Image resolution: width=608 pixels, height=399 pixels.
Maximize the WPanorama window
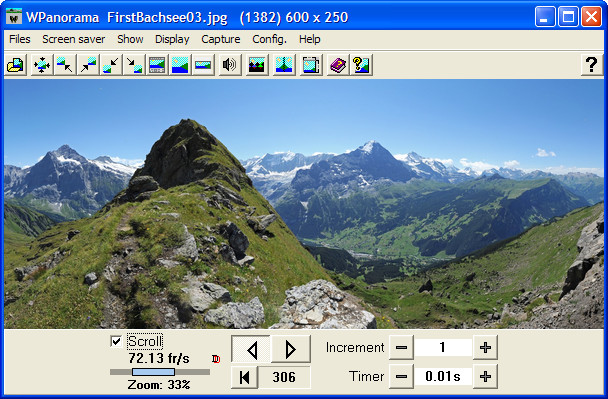(x=568, y=17)
